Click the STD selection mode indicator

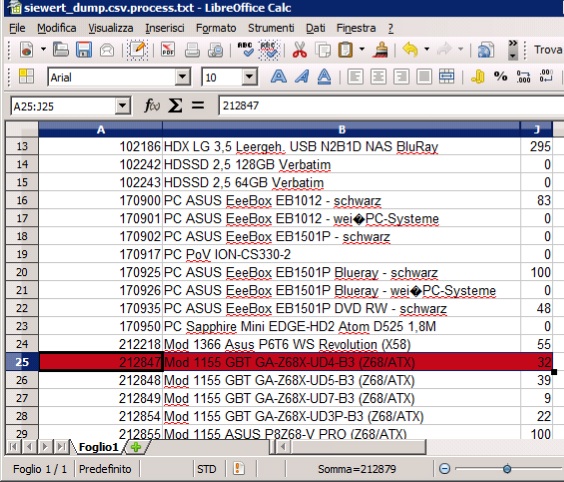206,469
